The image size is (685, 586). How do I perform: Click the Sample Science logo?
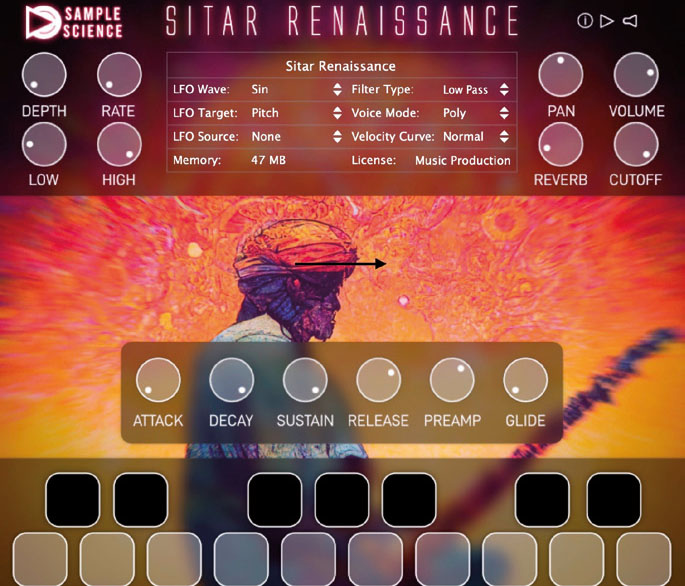coord(74,22)
